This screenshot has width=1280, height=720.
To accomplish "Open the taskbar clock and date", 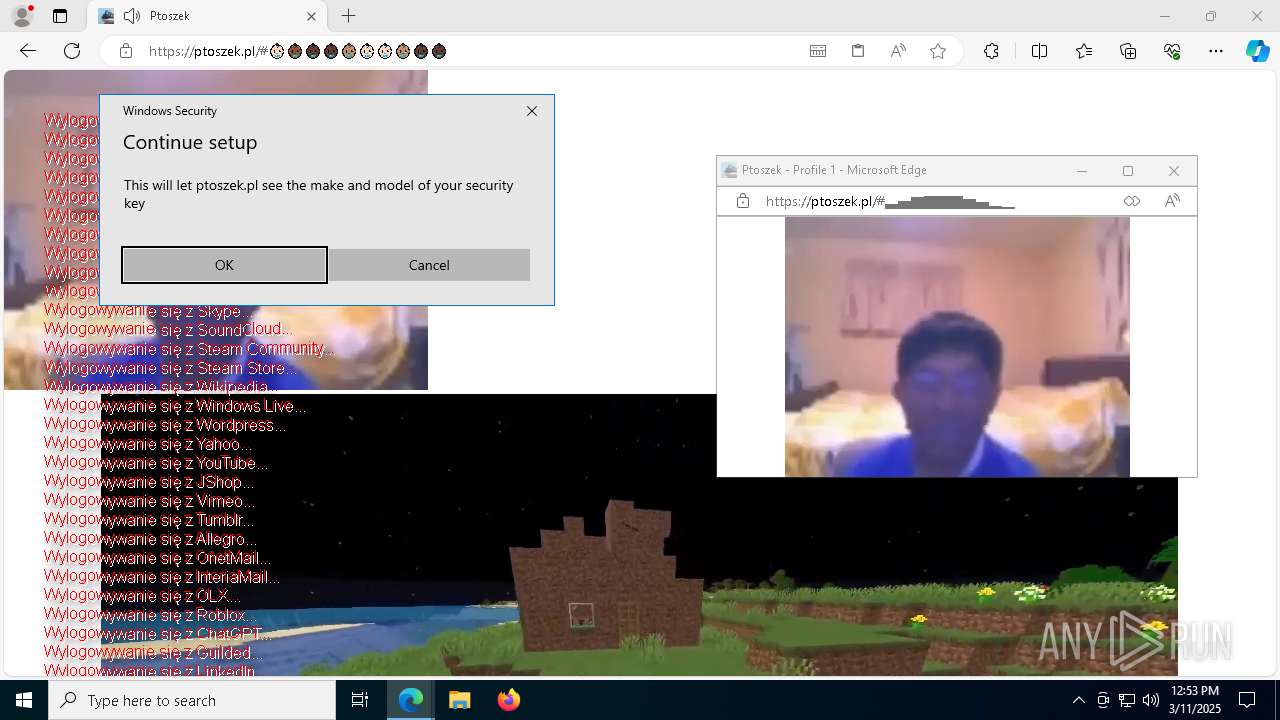I will click(1194, 700).
